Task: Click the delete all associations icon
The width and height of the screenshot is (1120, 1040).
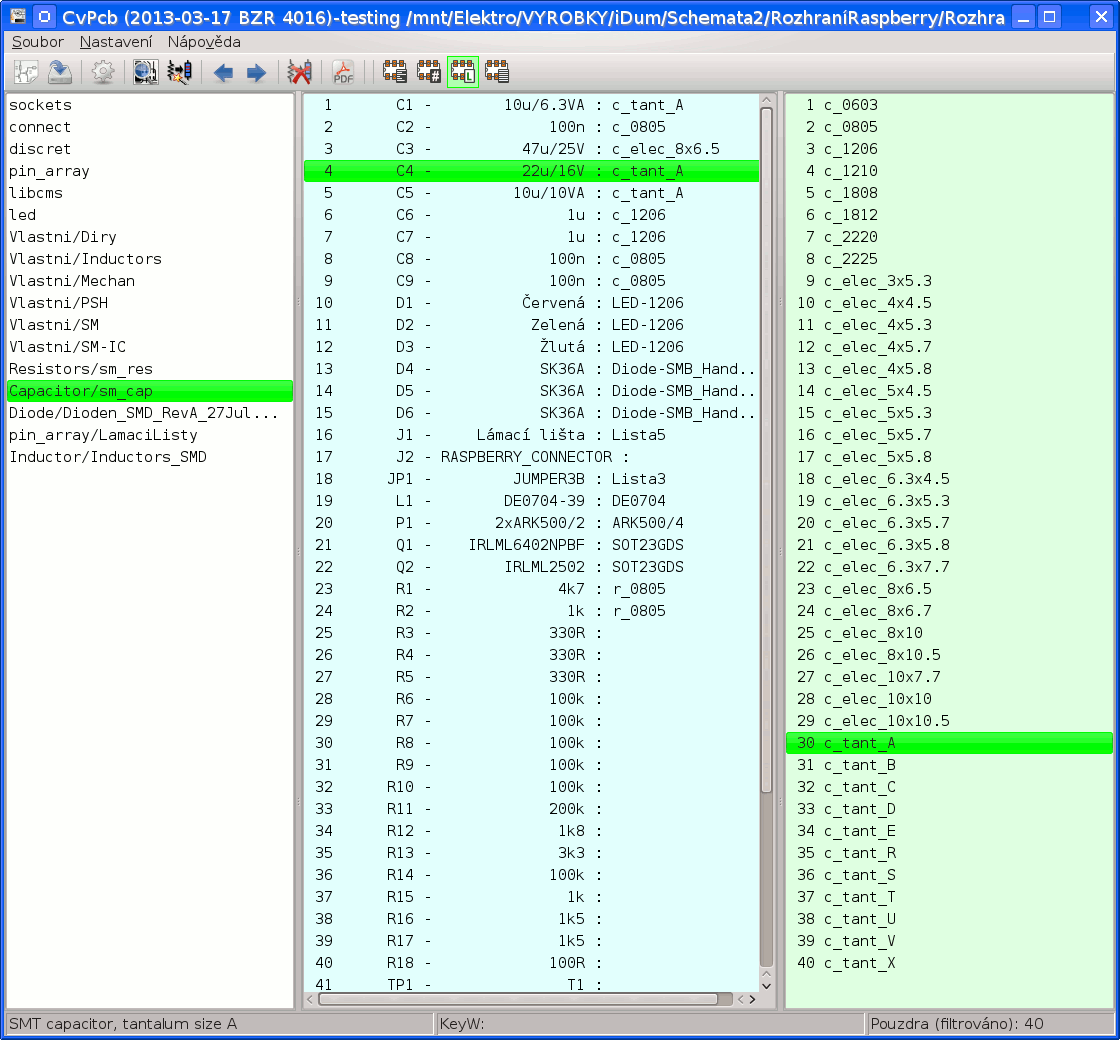Action: click(x=299, y=72)
